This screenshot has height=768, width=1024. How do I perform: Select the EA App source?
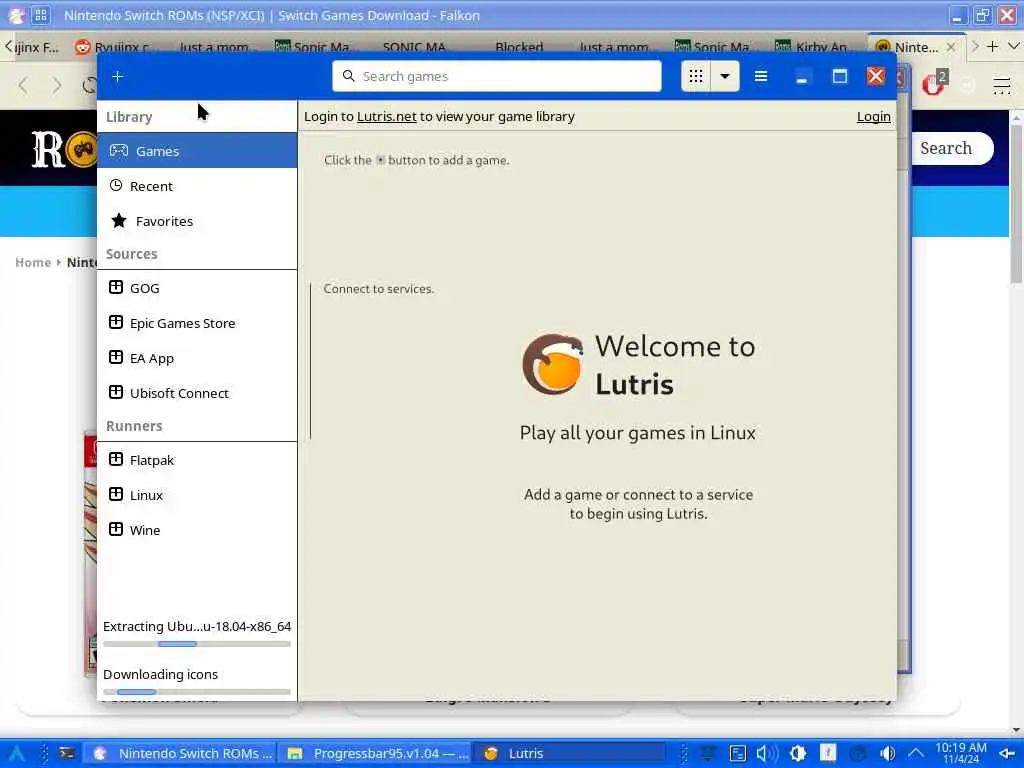click(197, 359)
